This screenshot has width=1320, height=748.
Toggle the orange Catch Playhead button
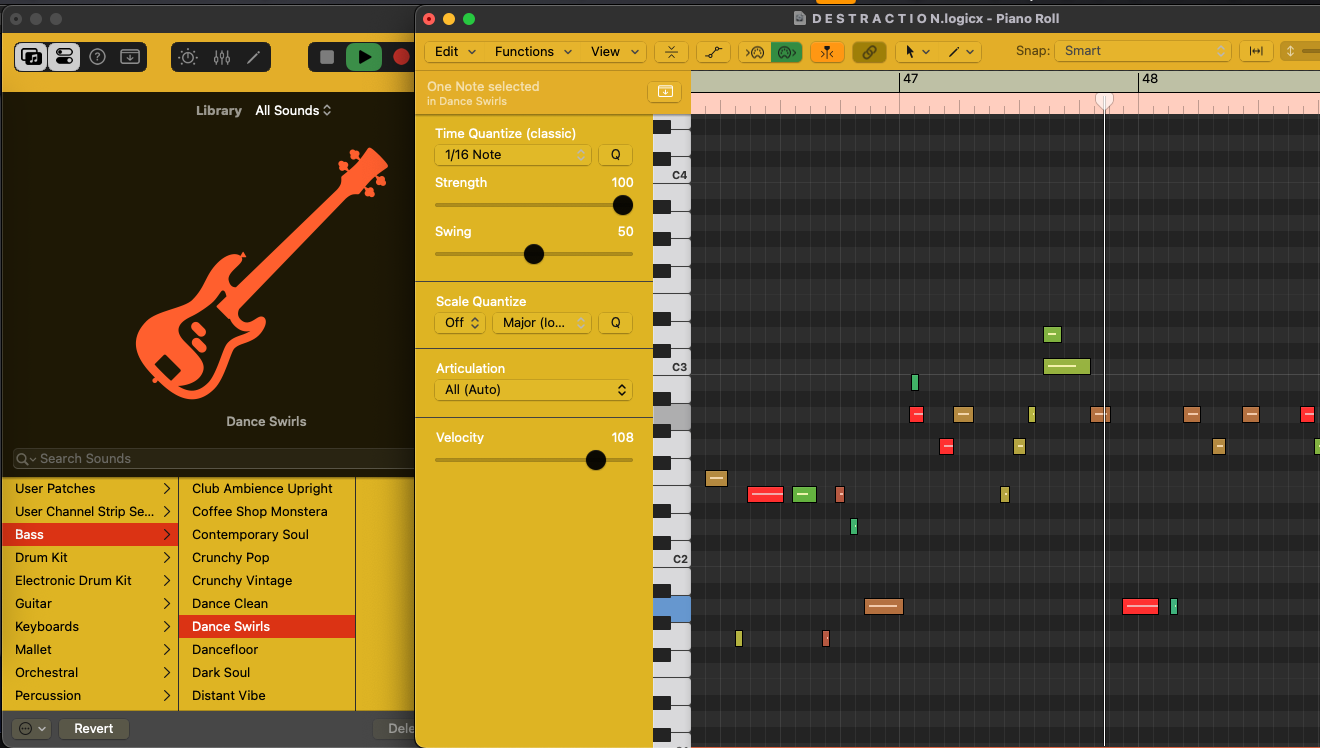827,52
